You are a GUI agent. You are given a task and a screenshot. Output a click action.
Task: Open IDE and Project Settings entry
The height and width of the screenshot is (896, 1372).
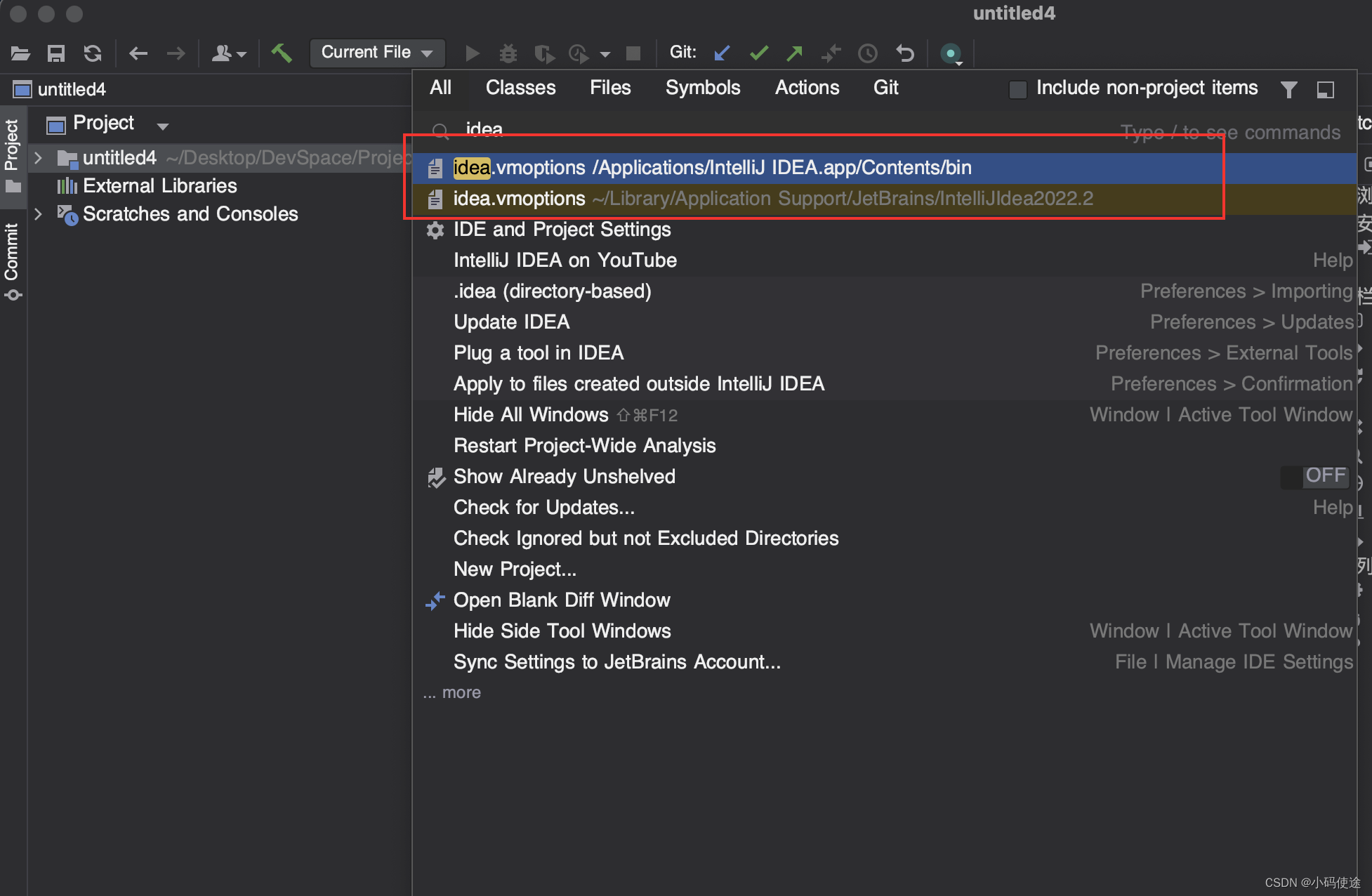click(884, 230)
